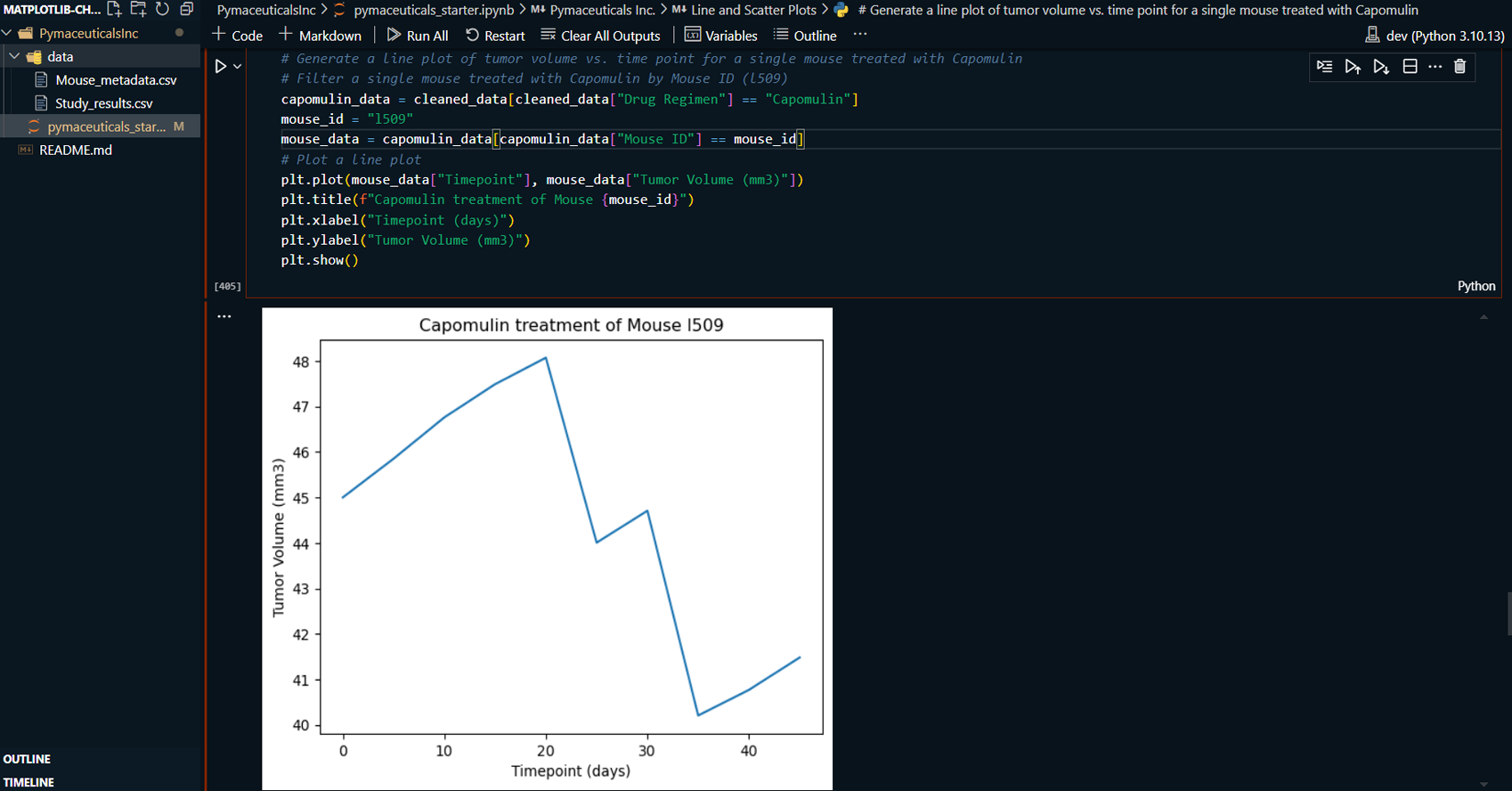Viewport: 1512px width, 791px height.
Task: Expand the OUTLINE panel section
Action: tap(28, 759)
